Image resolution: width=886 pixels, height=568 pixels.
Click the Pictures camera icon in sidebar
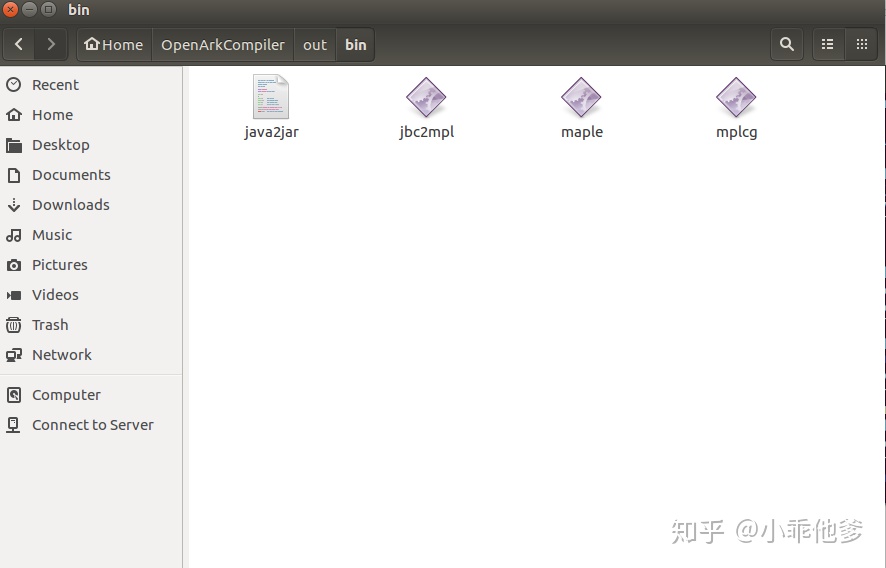(14, 265)
